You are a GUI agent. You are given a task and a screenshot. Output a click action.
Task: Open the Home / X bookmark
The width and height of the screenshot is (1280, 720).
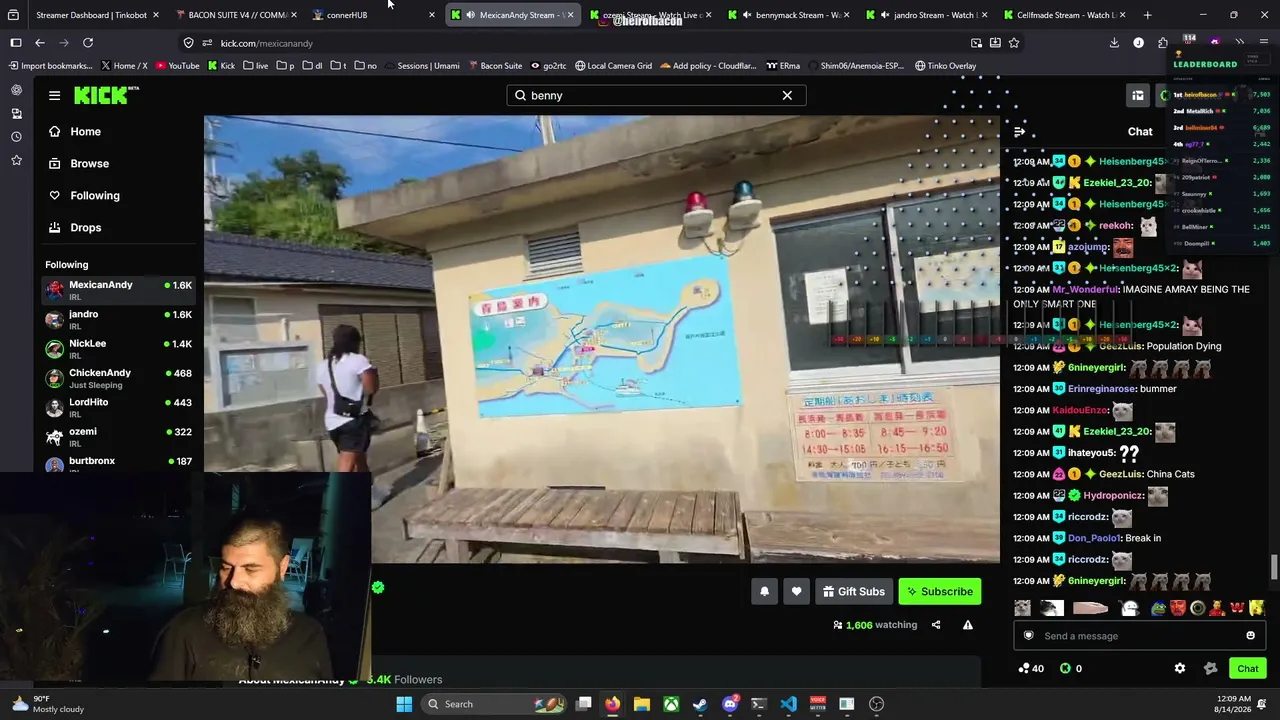(x=124, y=66)
